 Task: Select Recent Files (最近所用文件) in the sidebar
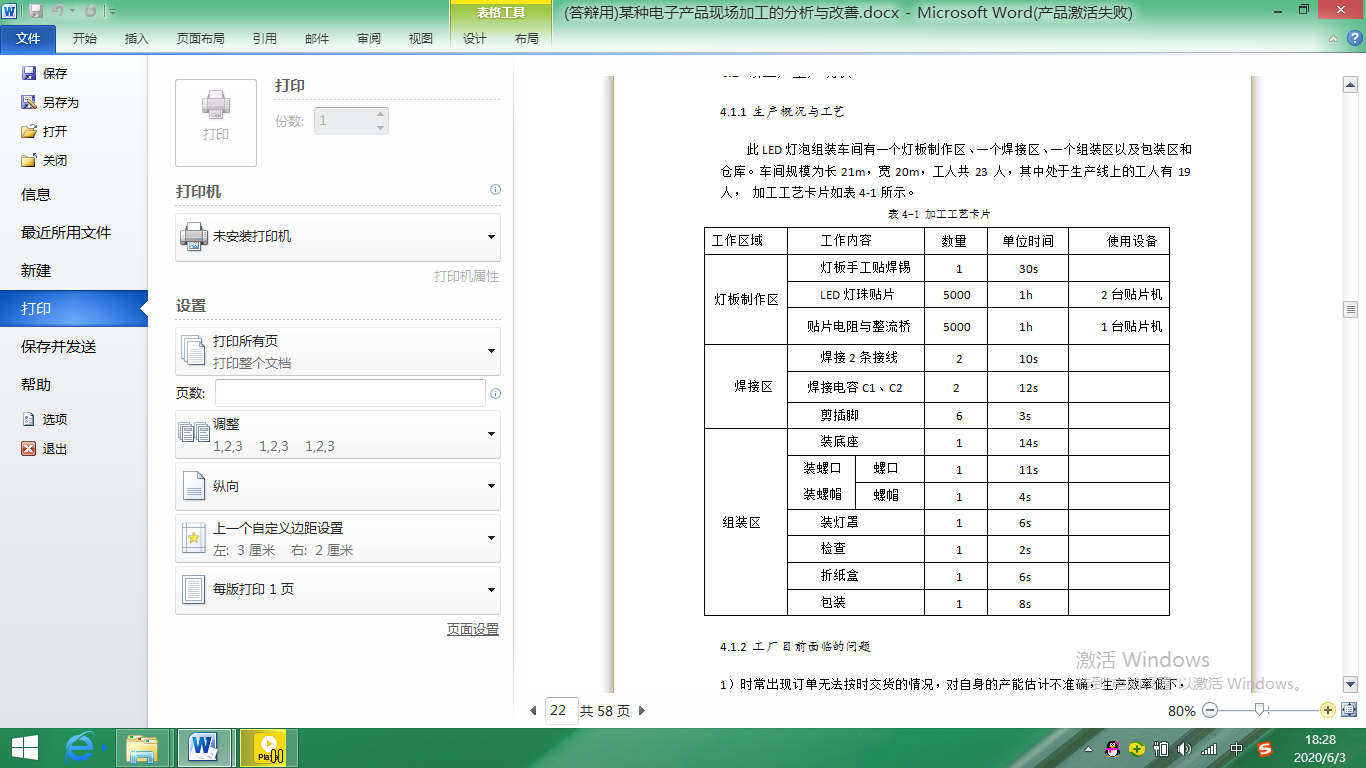(66, 233)
